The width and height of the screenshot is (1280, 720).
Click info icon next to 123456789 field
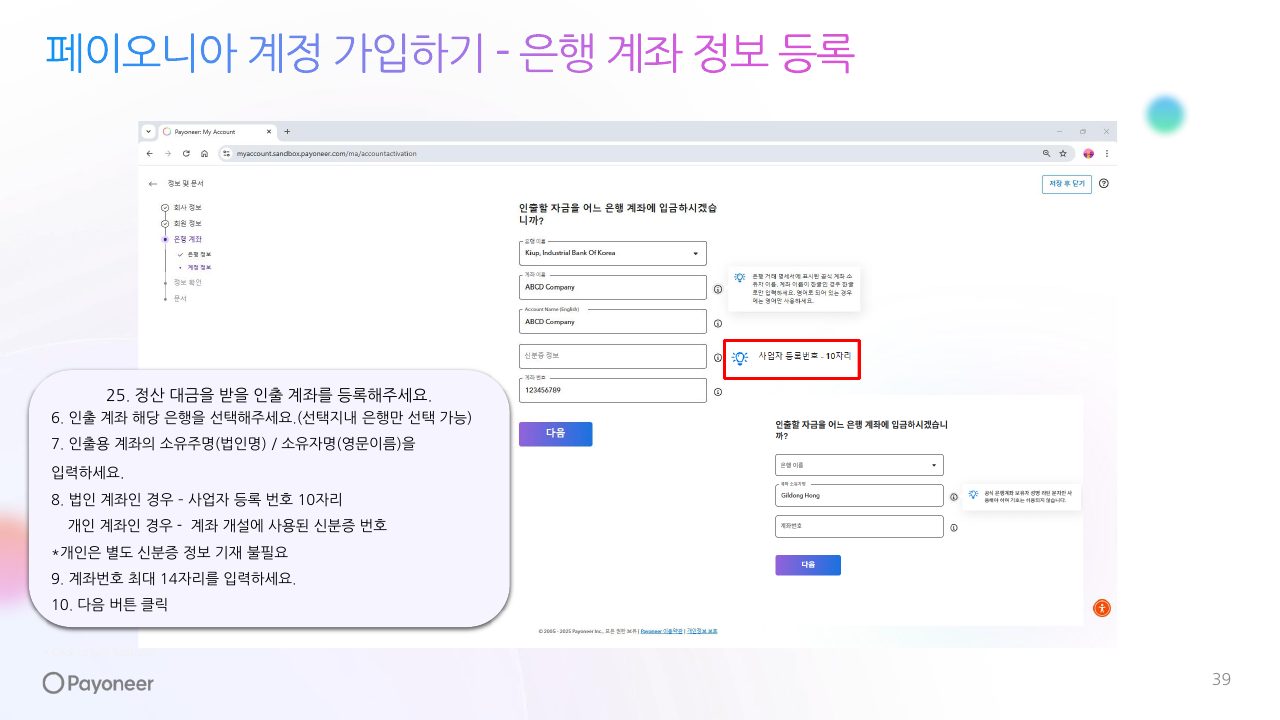718,392
